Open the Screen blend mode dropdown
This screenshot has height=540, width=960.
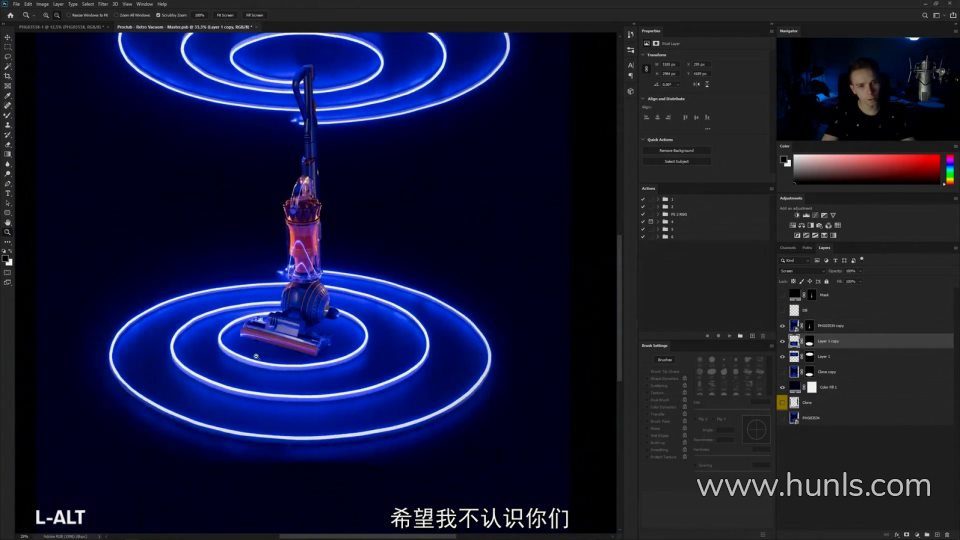(x=802, y=271)
